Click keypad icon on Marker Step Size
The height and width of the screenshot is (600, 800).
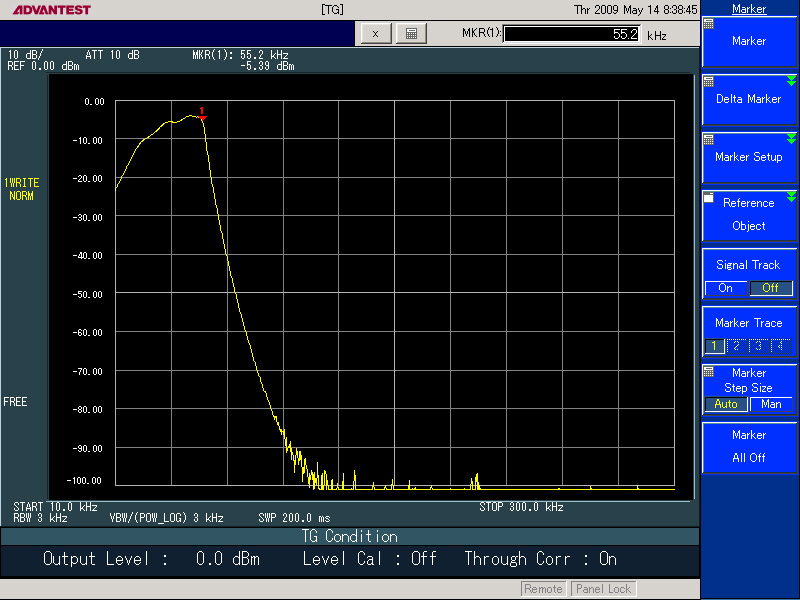pyautogui.click(x=709, y=370)
